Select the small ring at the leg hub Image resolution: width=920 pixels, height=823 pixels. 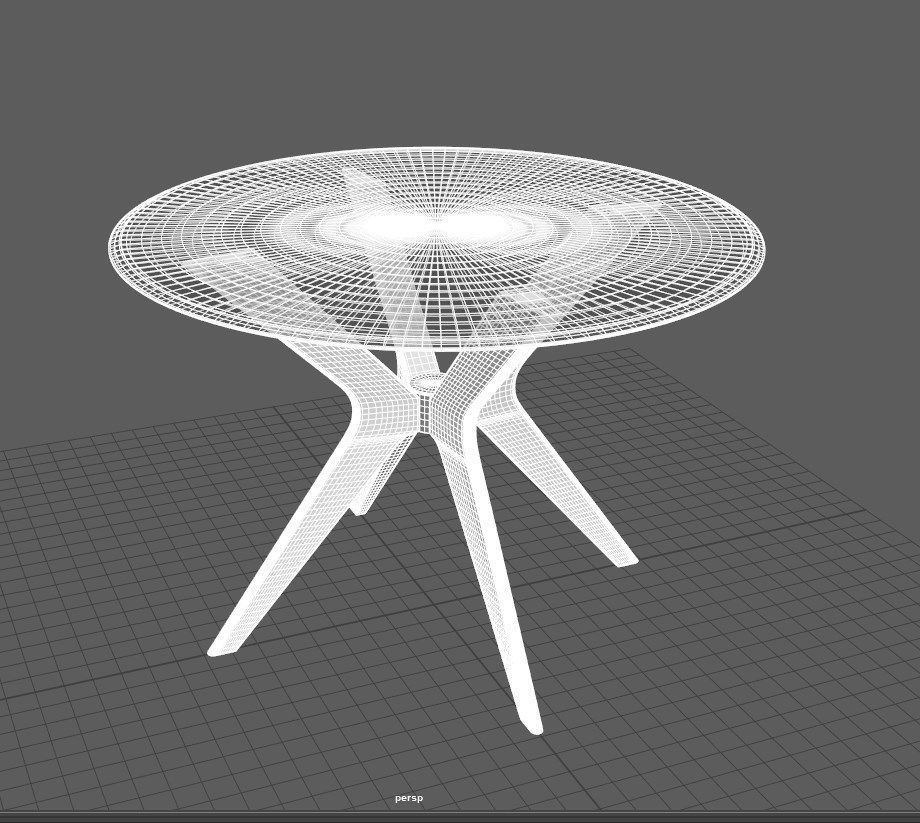coord(426,382)
